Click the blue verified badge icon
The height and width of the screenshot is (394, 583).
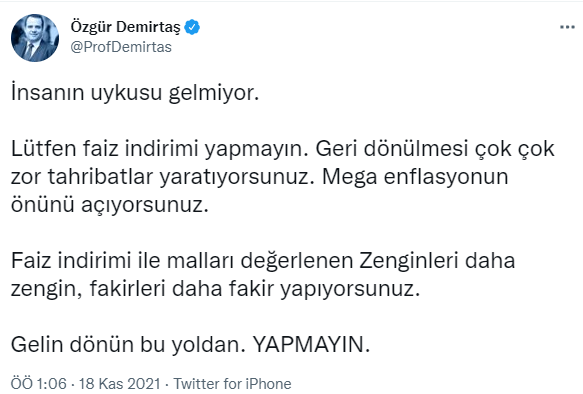coord(192,27)
